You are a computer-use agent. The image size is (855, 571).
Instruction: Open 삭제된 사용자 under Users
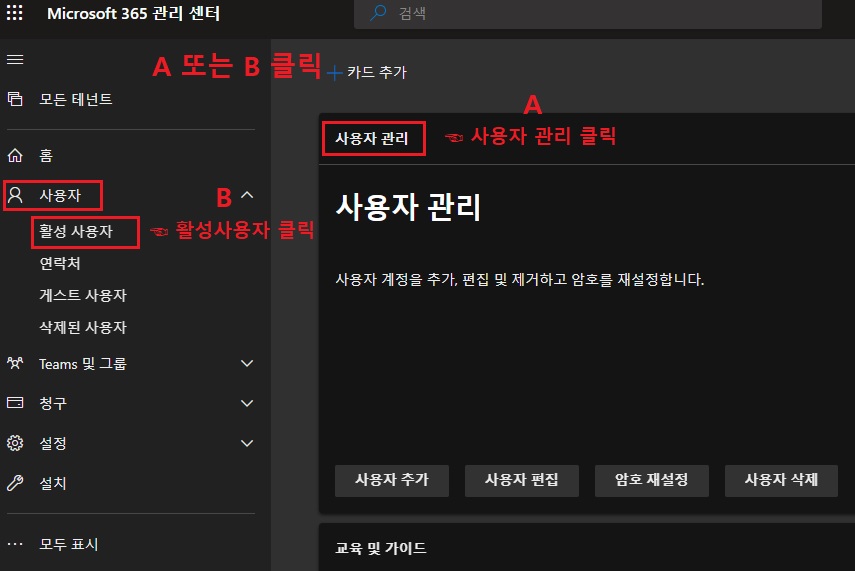click(83, 327)
